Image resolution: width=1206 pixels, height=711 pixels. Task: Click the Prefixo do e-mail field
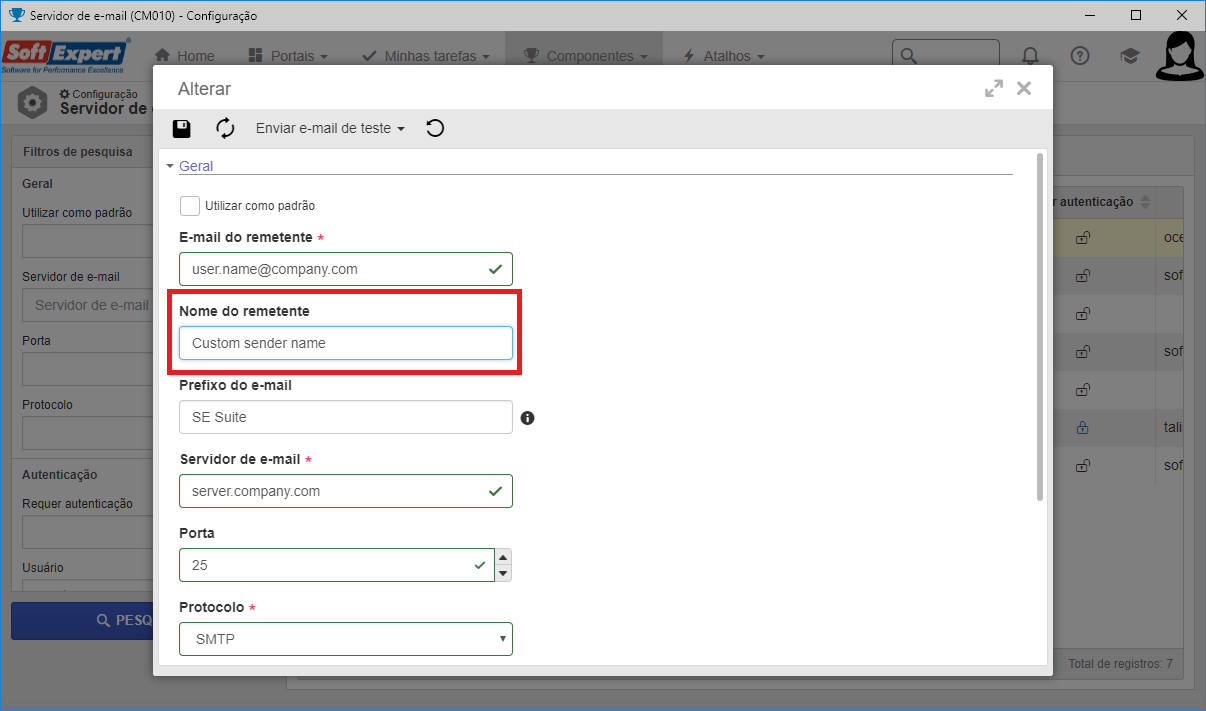346,417
